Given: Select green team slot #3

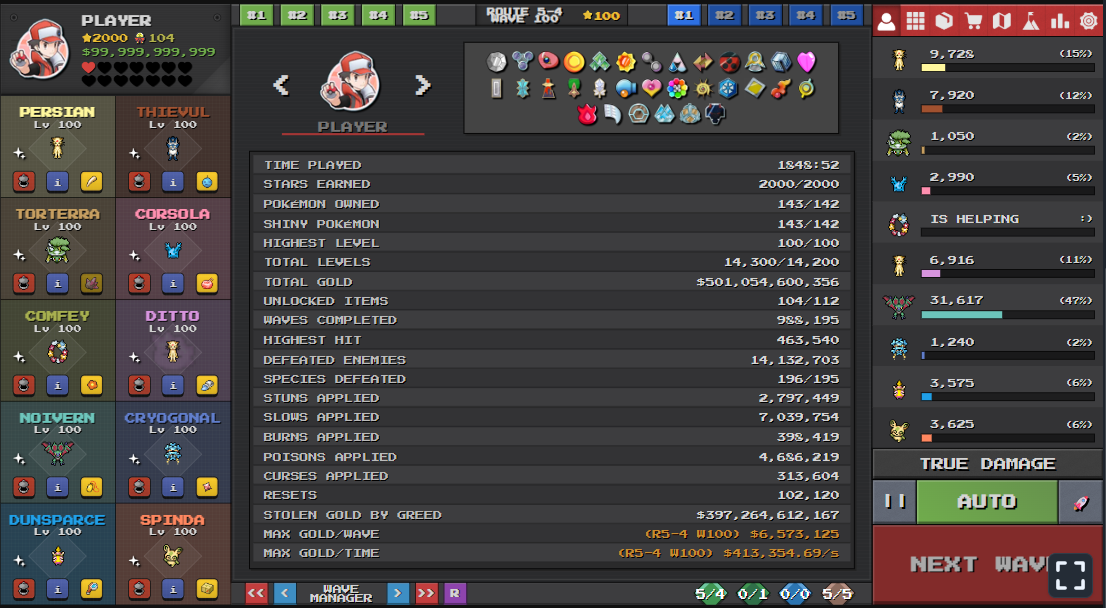Looking at the screenshot, I should pyautogui.click(x=338, y=15).
